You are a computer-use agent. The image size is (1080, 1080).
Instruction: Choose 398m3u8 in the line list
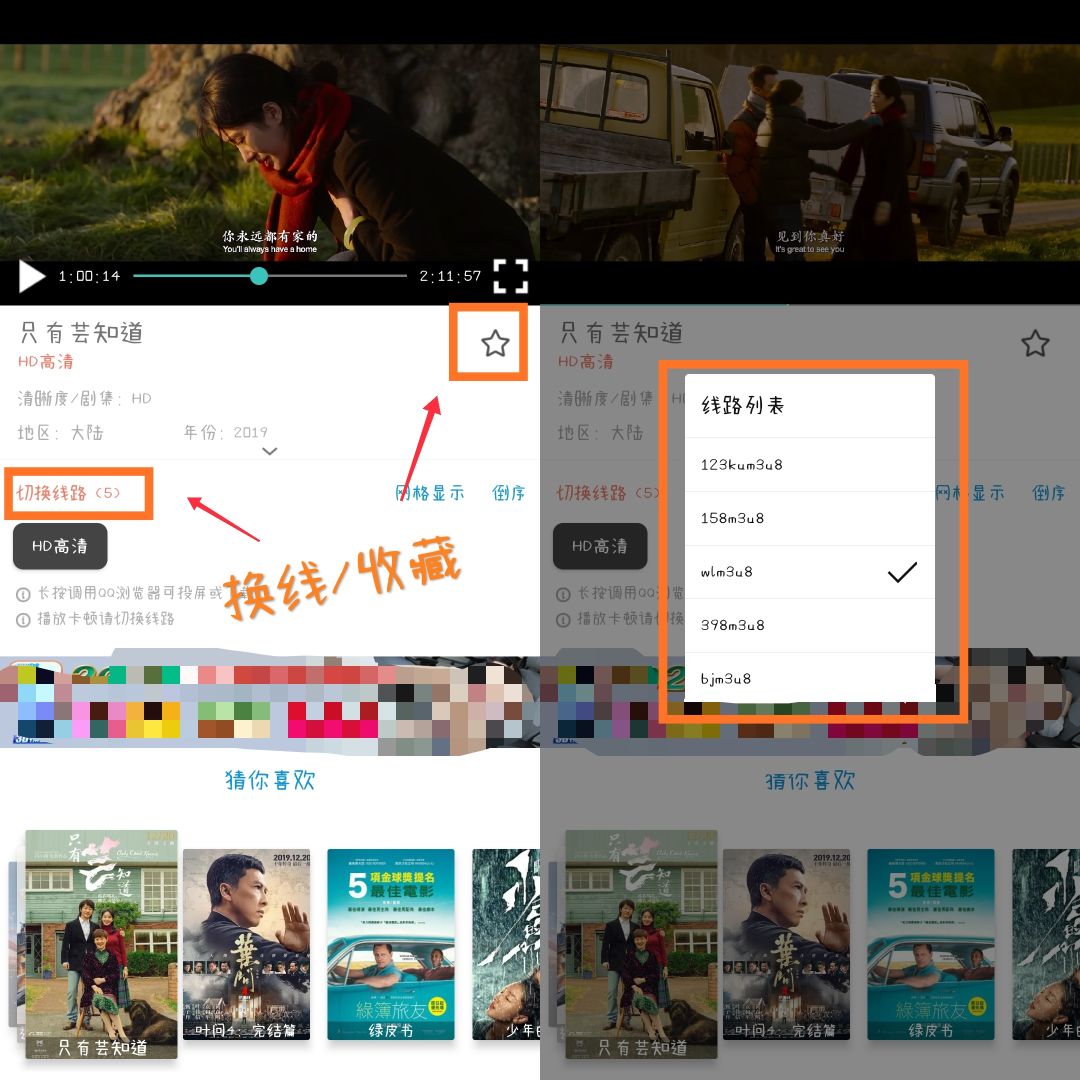(809, 625)
